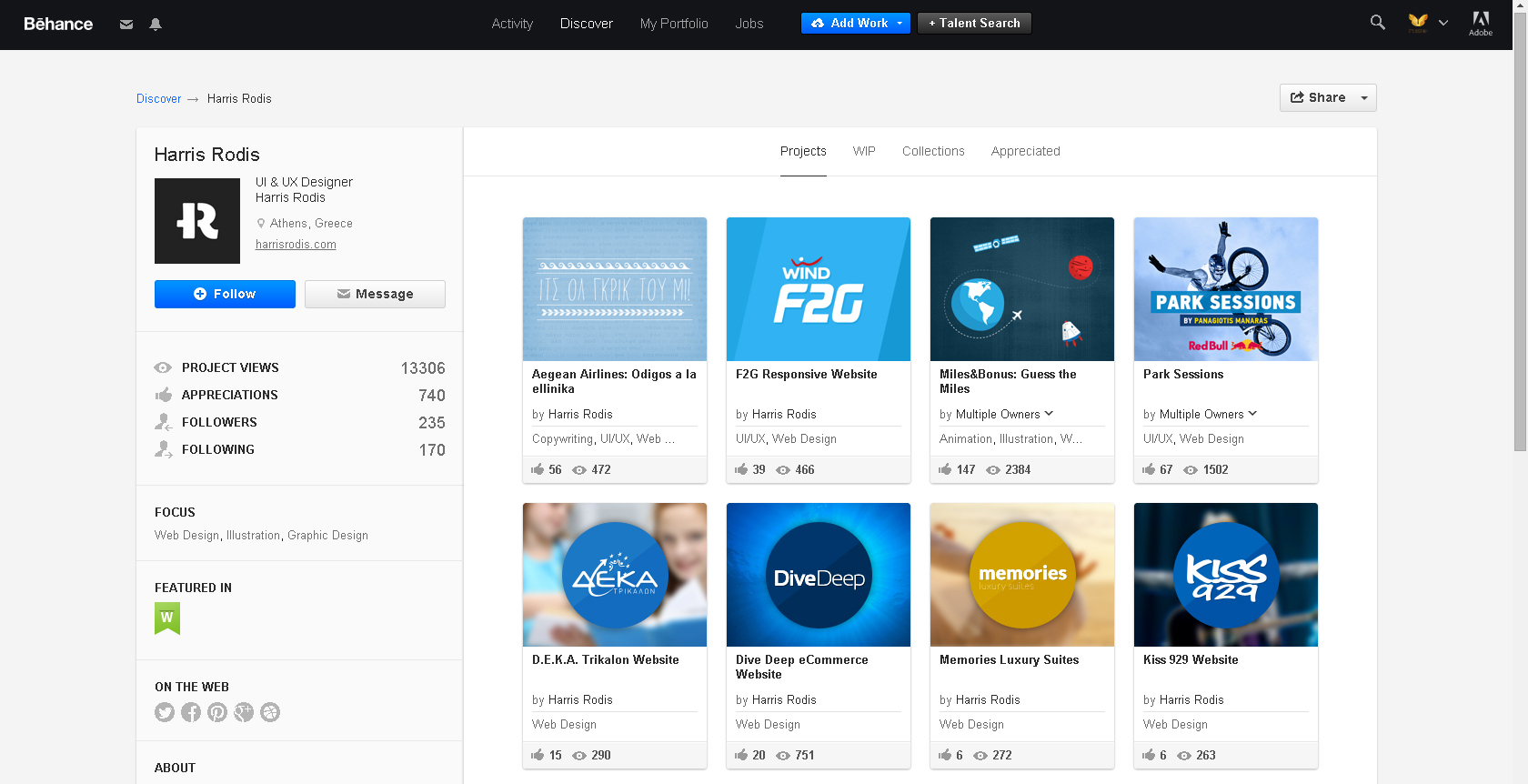Switch to the Appreciated tab

click(x=1026, y=151)
